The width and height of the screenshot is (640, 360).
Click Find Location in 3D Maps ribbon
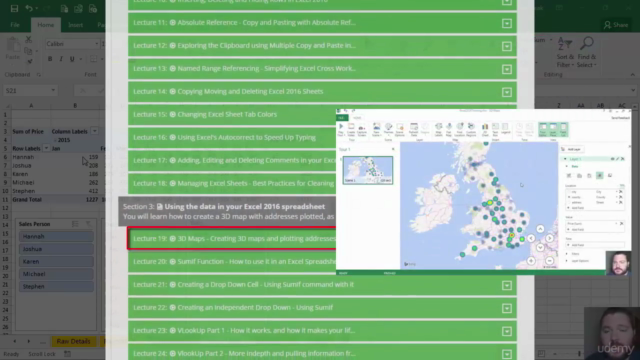pos(460,129)
